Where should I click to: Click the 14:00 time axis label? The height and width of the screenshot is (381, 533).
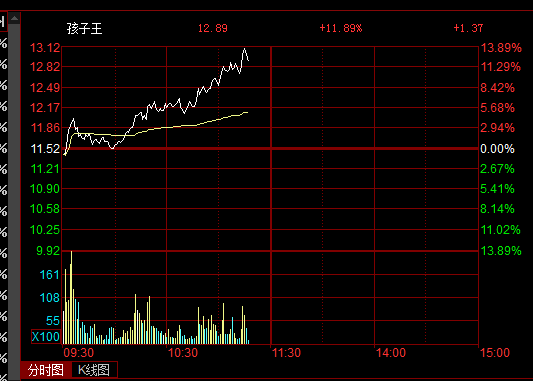click(x=391, y=353)
